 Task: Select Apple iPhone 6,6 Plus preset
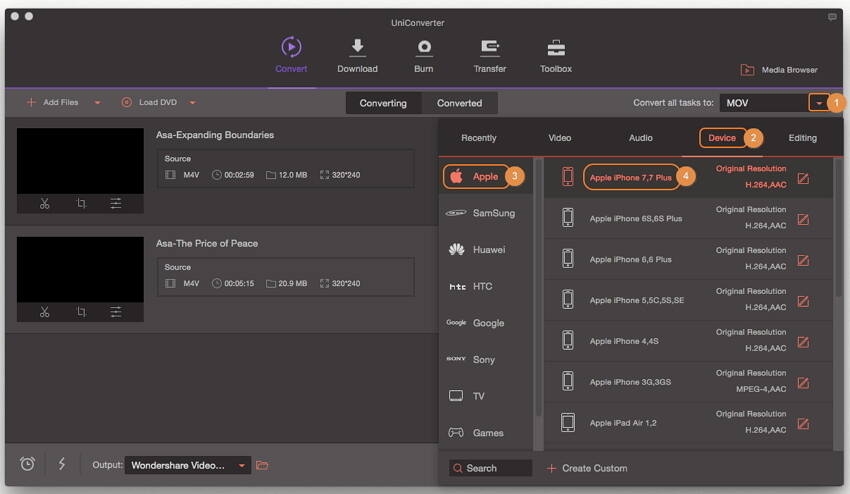click(688, 259)
